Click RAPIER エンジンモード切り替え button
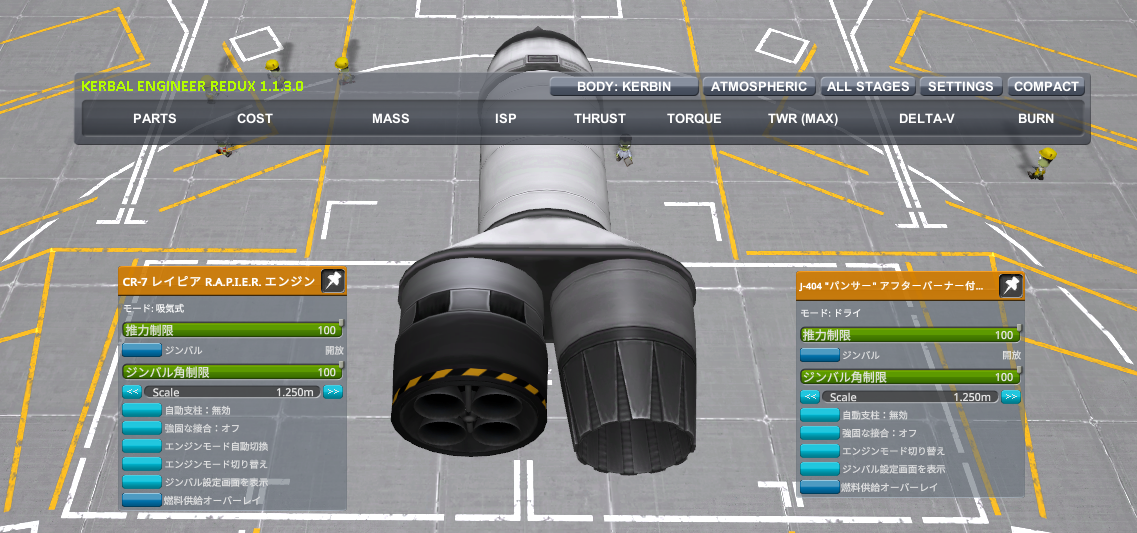 tap(141, 463)
